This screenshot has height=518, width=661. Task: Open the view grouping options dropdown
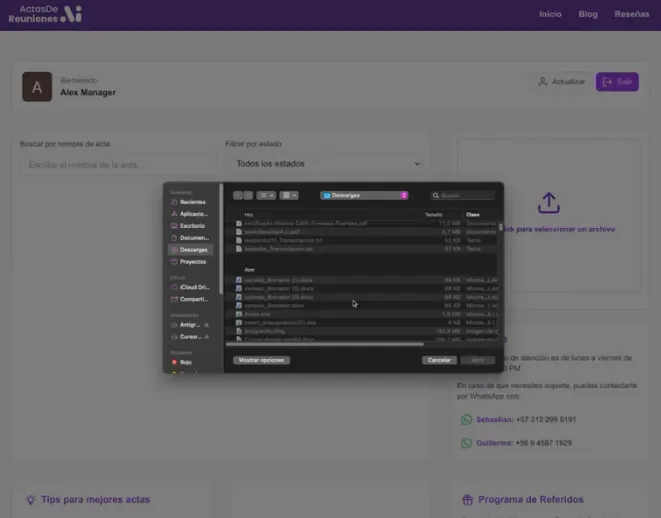coord(290,195)
